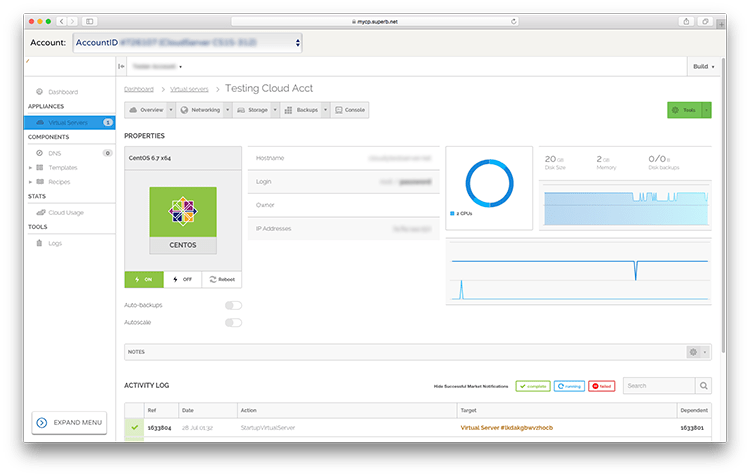The width and height of the screenshot is (750, 476).
Task: Open the Storage tab dropdown arrow
Action: pyautogui.click(x=275, y=110)
